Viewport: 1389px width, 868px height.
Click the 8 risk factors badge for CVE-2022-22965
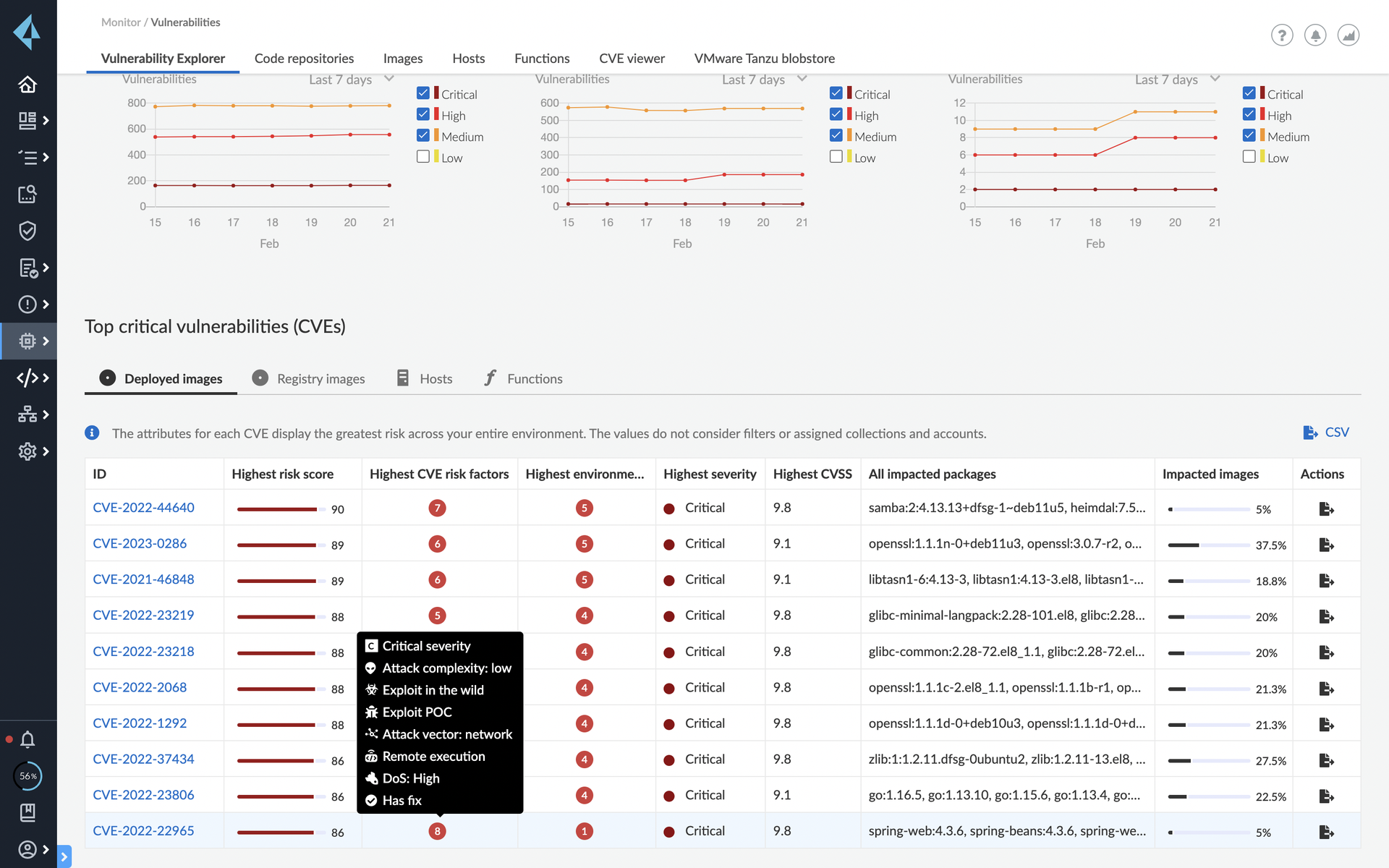coord(437,831)
